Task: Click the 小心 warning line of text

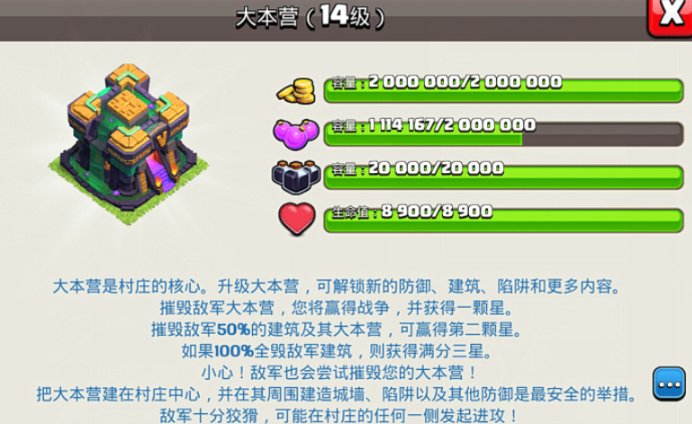Action: (x=340, y=373)
